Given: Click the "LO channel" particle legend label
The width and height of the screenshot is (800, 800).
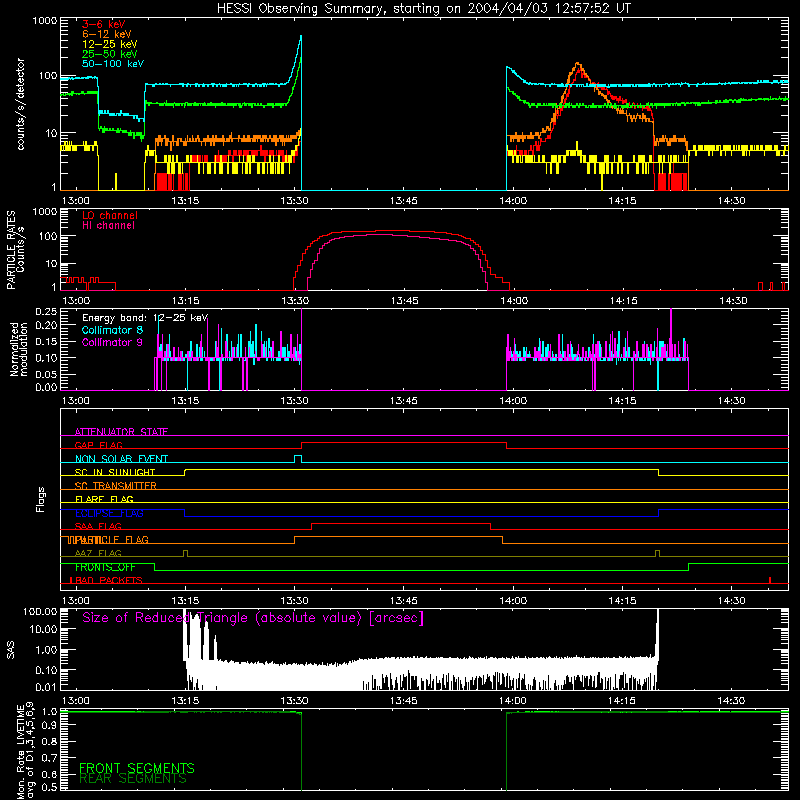Looking at the screenshot, I should click(110, 215).
